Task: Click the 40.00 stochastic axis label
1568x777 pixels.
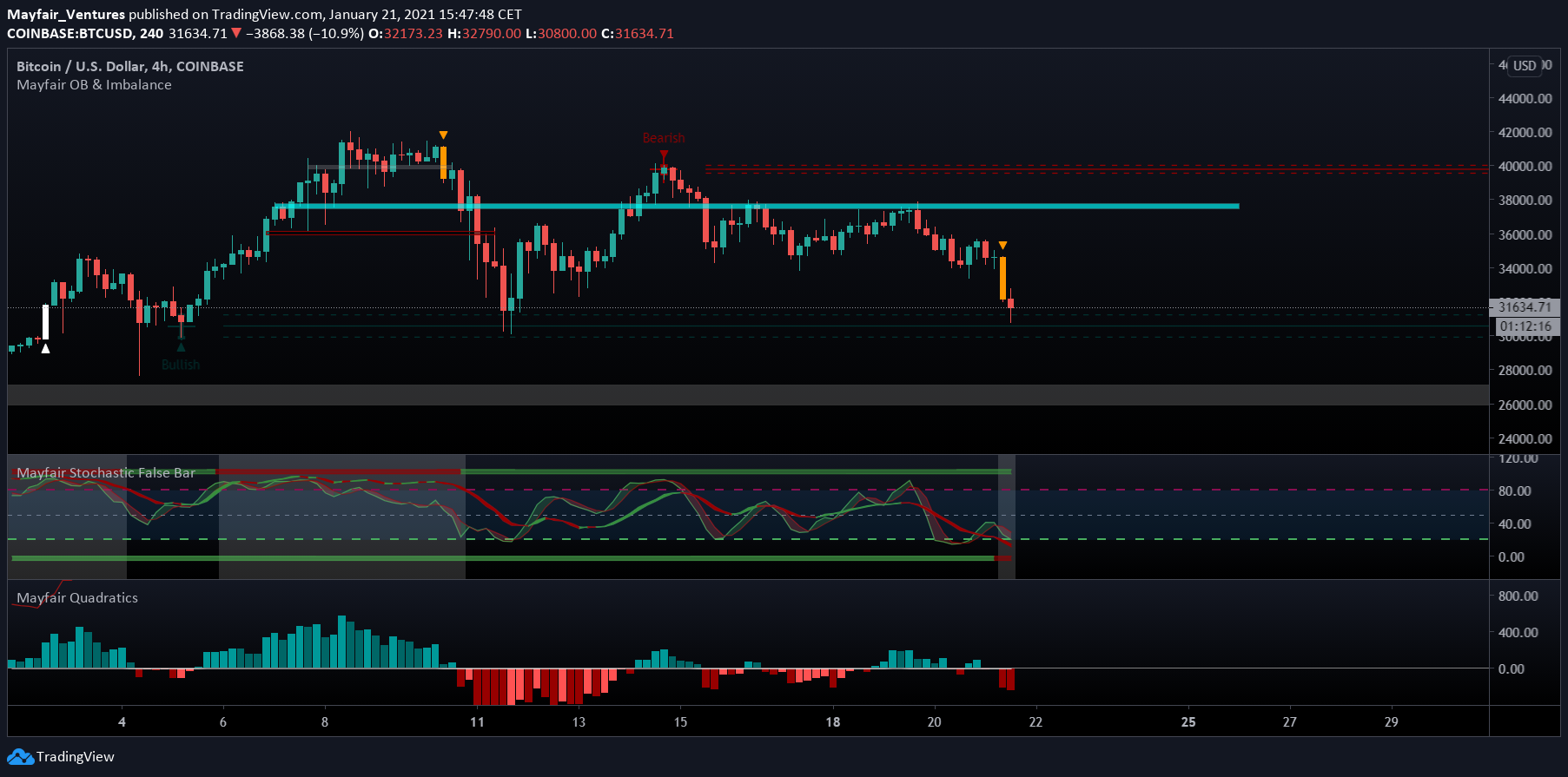Action: 1514,523
